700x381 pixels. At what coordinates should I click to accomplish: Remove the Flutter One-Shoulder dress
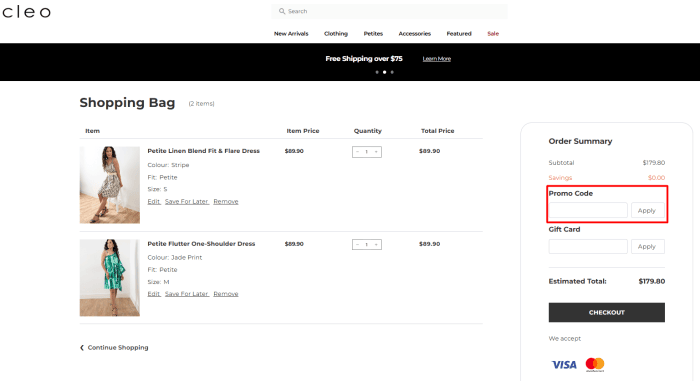click(x=226, y=294)
